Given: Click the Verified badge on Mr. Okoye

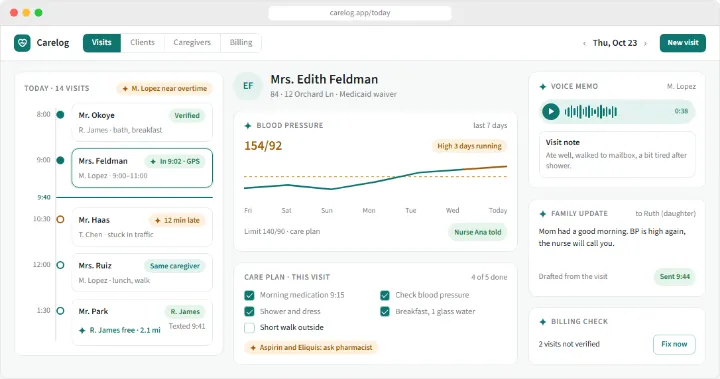Looking at the screenshot, I should click(x=187, y=116).
